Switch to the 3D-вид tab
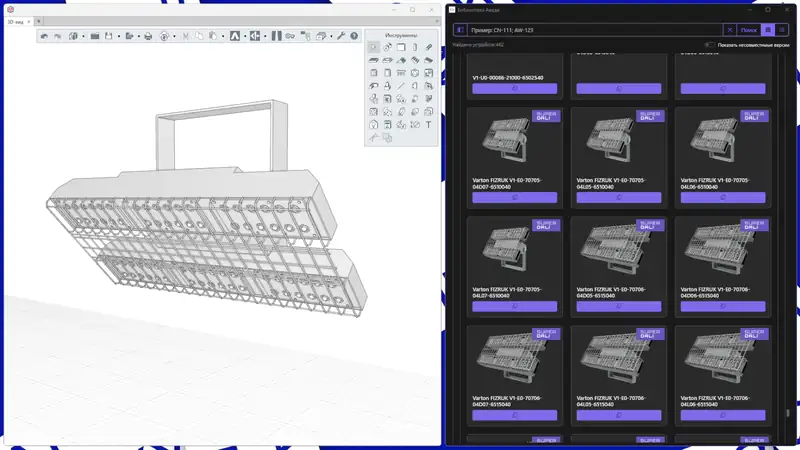 pos(15,22)
